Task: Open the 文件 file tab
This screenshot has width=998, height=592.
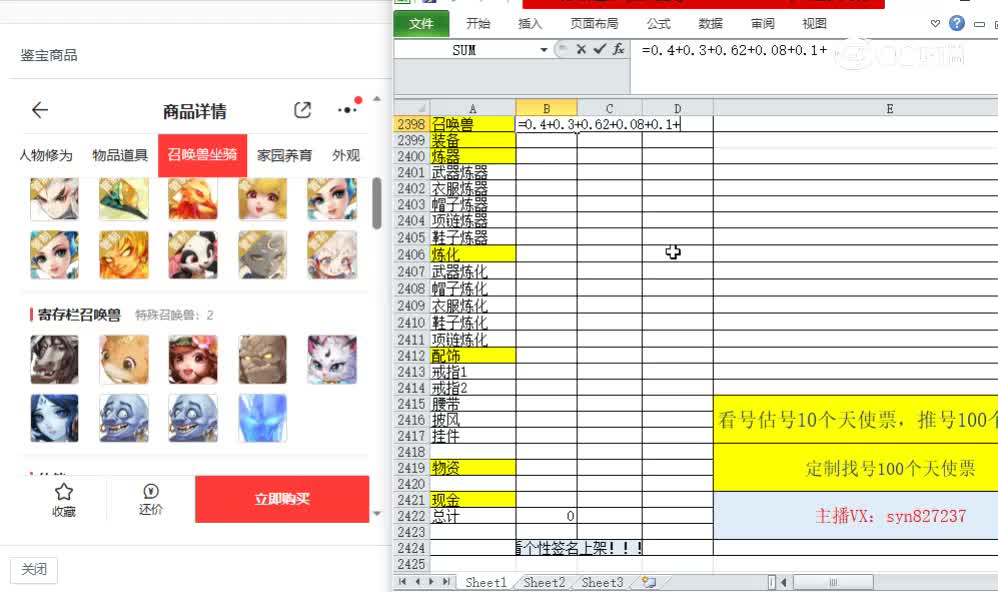Action: (421, 24)
